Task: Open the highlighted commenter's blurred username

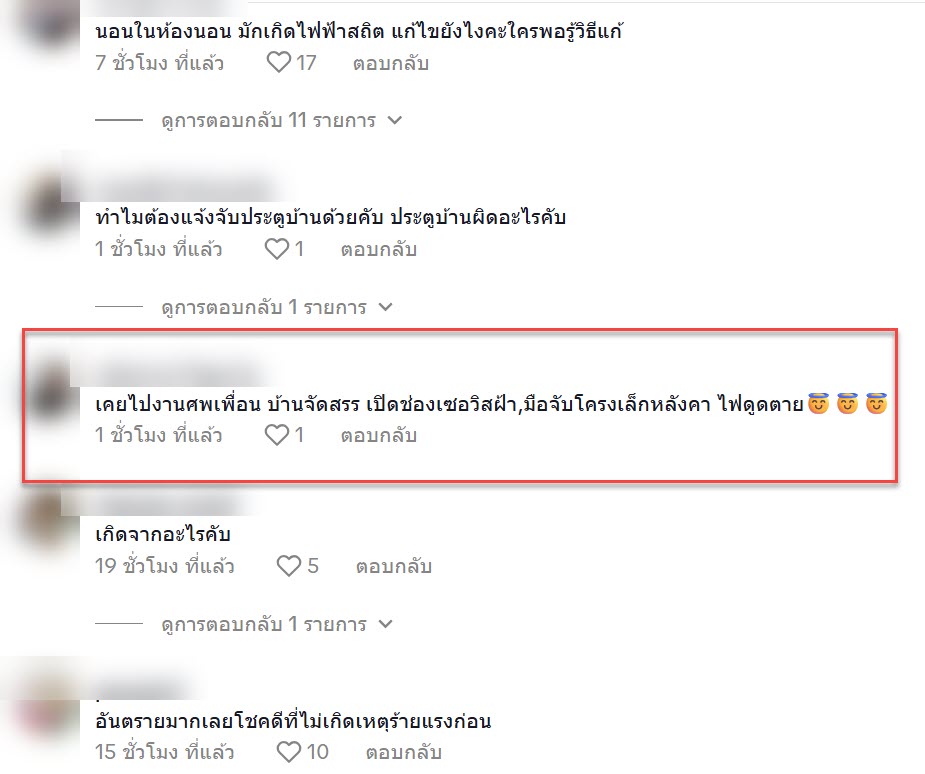Action: (177, 373)
